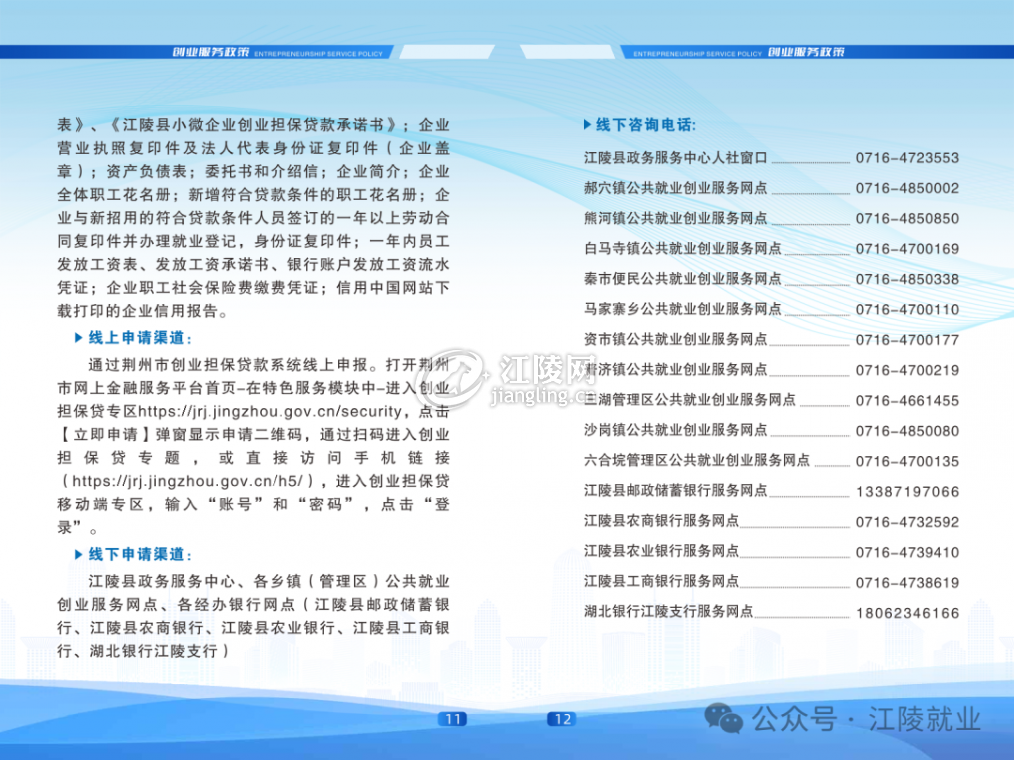The height and width of the screenshot is (760, 1014).
Task: Click the left page 创业服务政策 header title
Action: pos(211,52)
